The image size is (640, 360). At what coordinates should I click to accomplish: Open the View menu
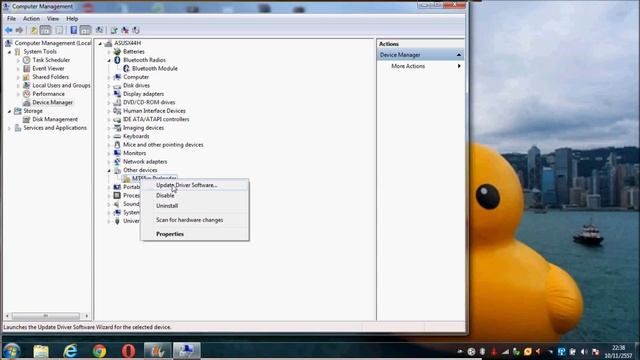53,19
